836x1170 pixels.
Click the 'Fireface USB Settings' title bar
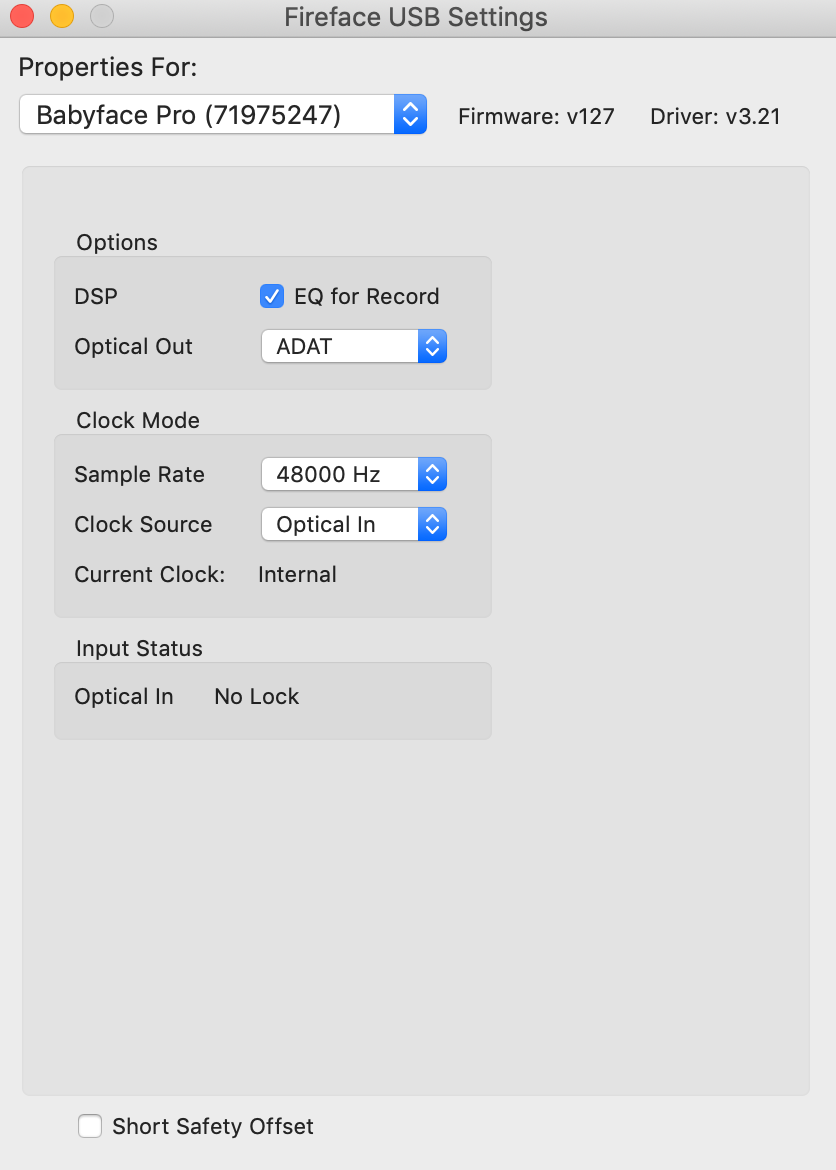point(416,16)
